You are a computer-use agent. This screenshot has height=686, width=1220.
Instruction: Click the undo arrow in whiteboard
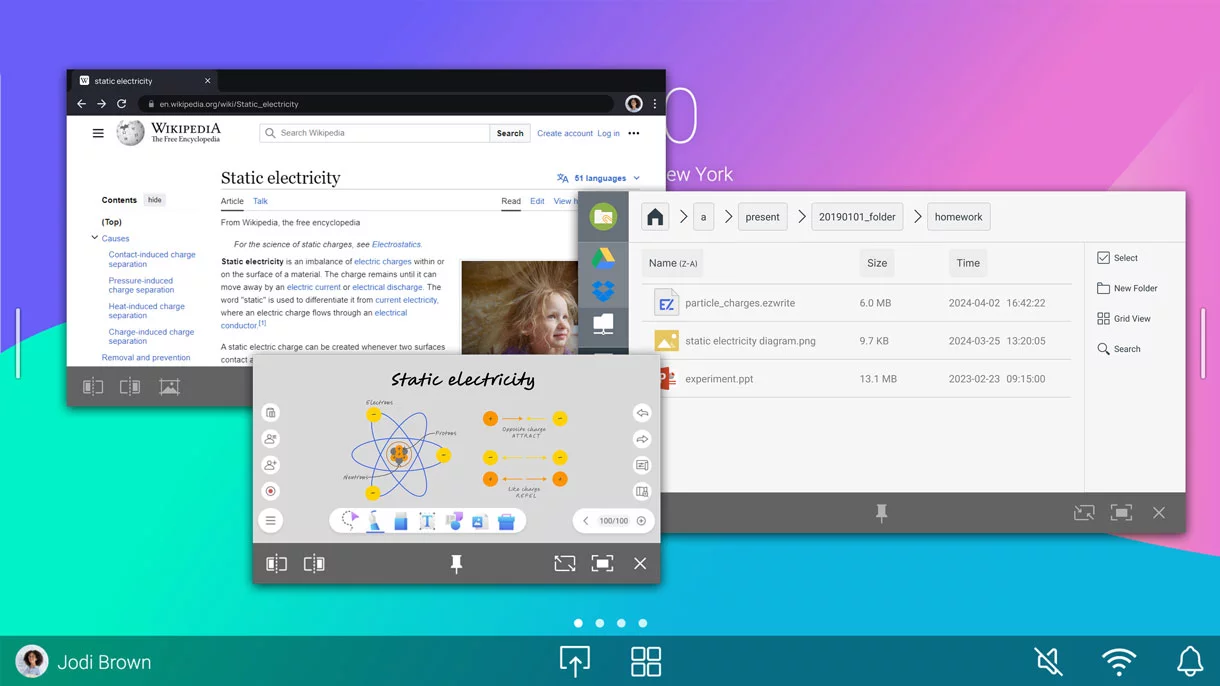click(x=642, y=413)
